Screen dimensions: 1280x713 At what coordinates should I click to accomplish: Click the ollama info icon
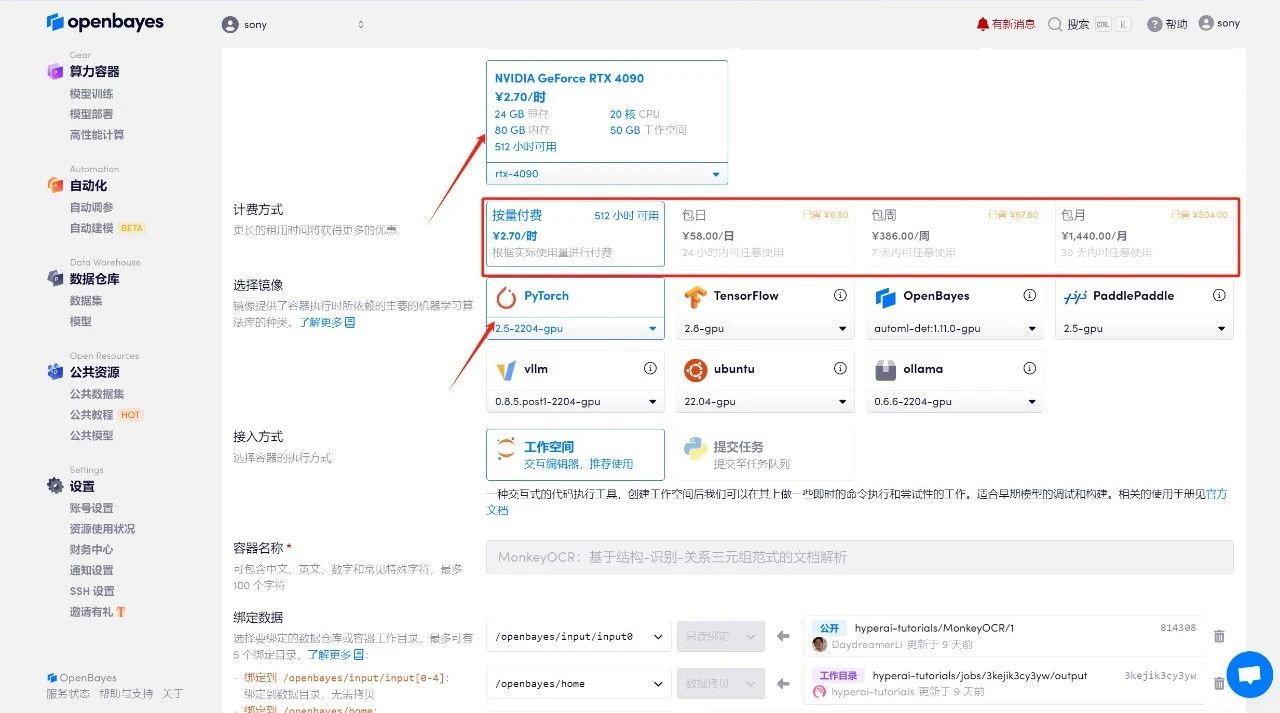tap(1029, 369)
